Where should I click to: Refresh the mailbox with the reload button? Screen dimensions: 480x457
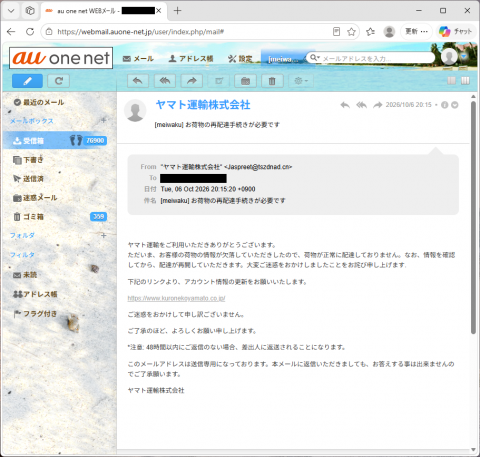(x=59, y=81)
